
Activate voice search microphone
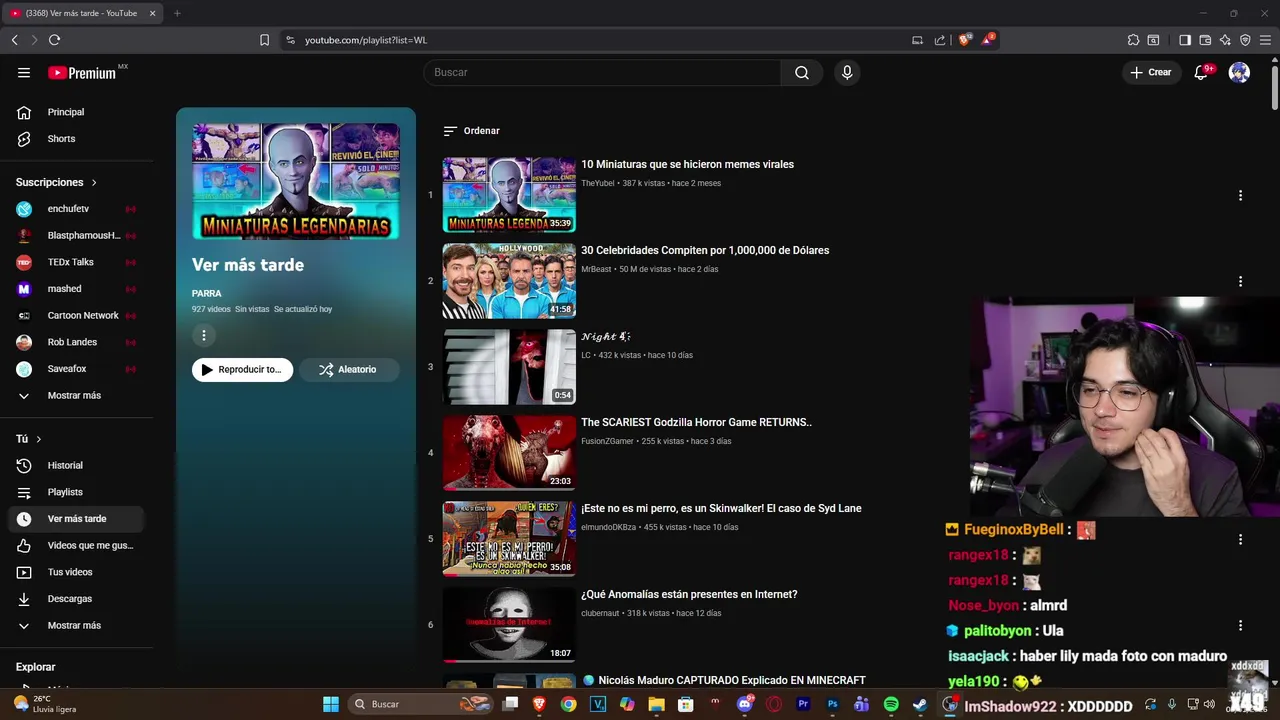coord(847,72)
